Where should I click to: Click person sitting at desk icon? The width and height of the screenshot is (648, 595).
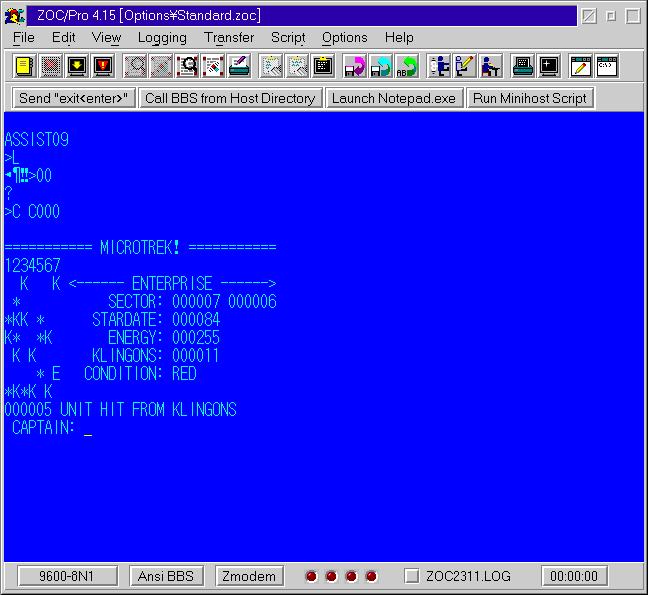tap(491, 66)
